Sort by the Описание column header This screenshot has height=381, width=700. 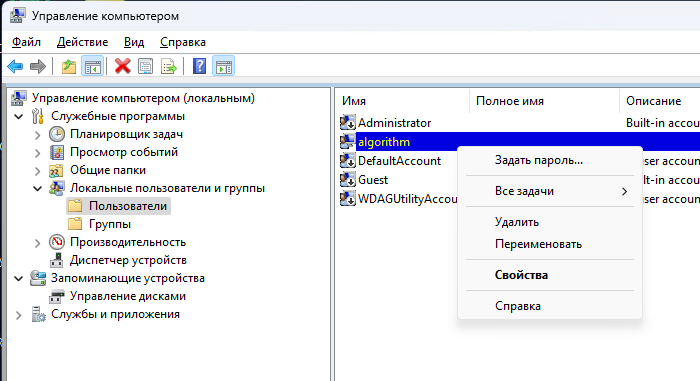tap(660, 101)
